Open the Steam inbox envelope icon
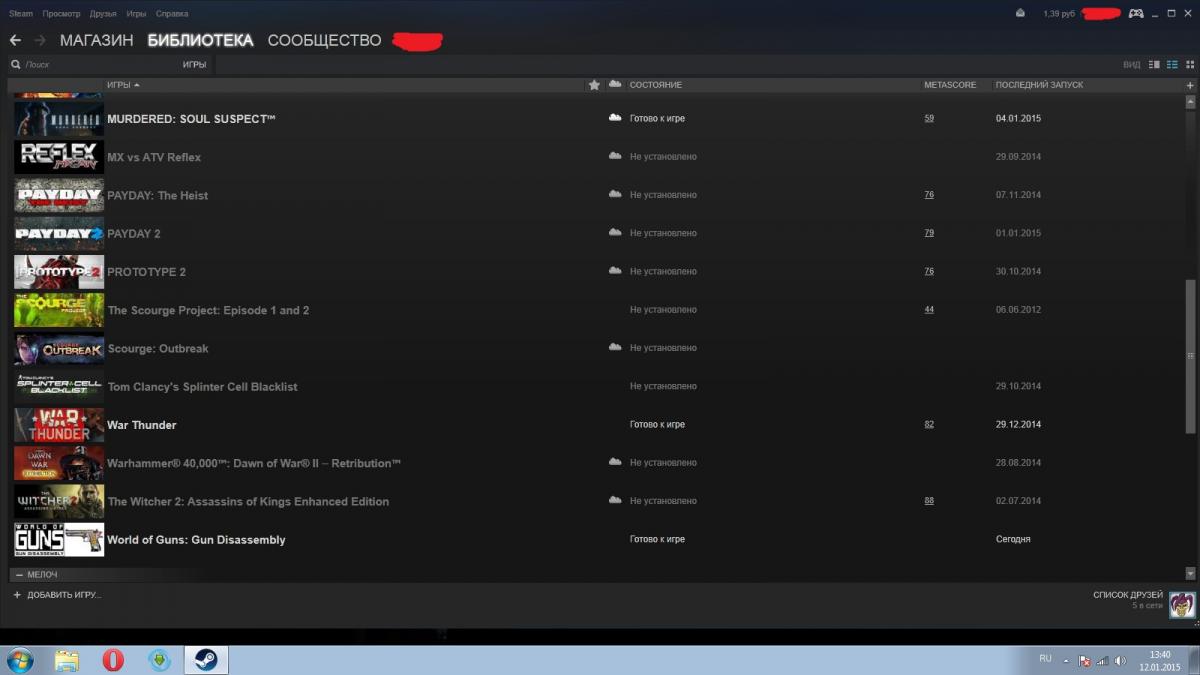This screenshot has width=1200, height=675. [1019, 14]
